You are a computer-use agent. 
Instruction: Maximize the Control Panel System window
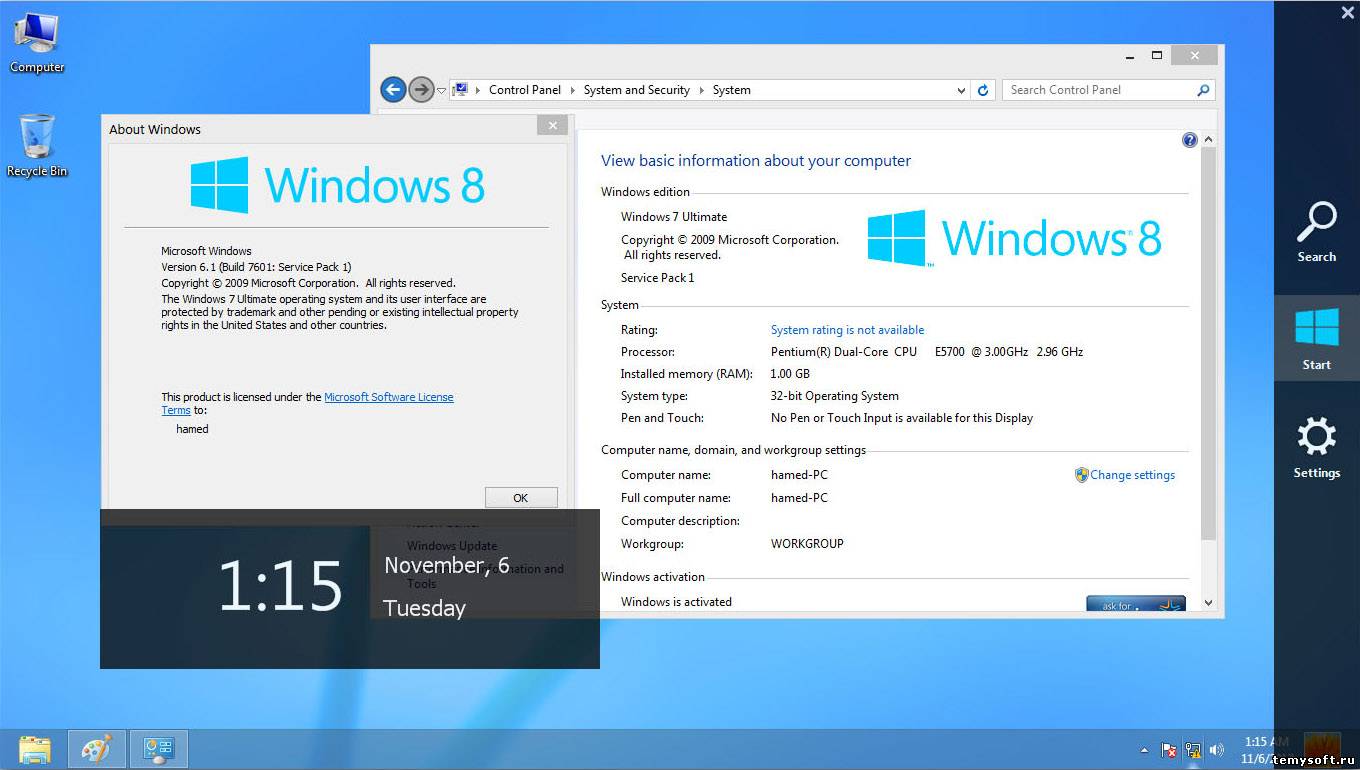pyautogui.click(x=1157, y=56)
